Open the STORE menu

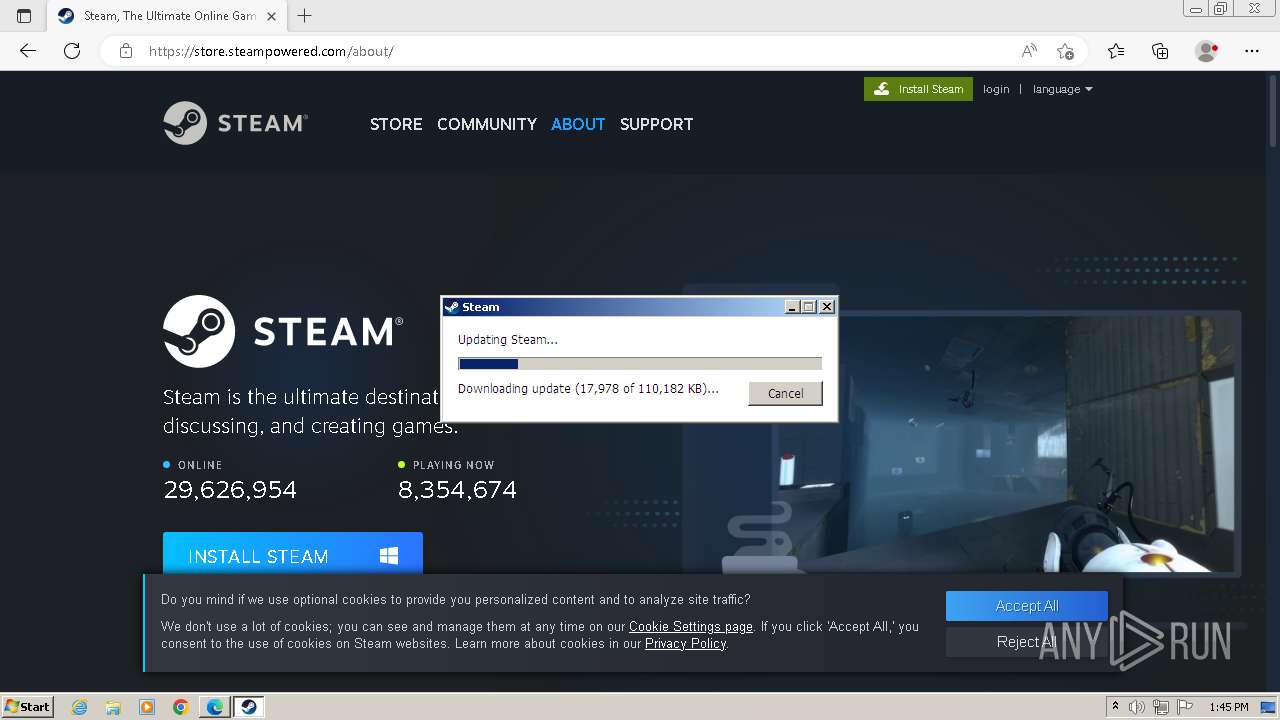[x=396, y=124]
